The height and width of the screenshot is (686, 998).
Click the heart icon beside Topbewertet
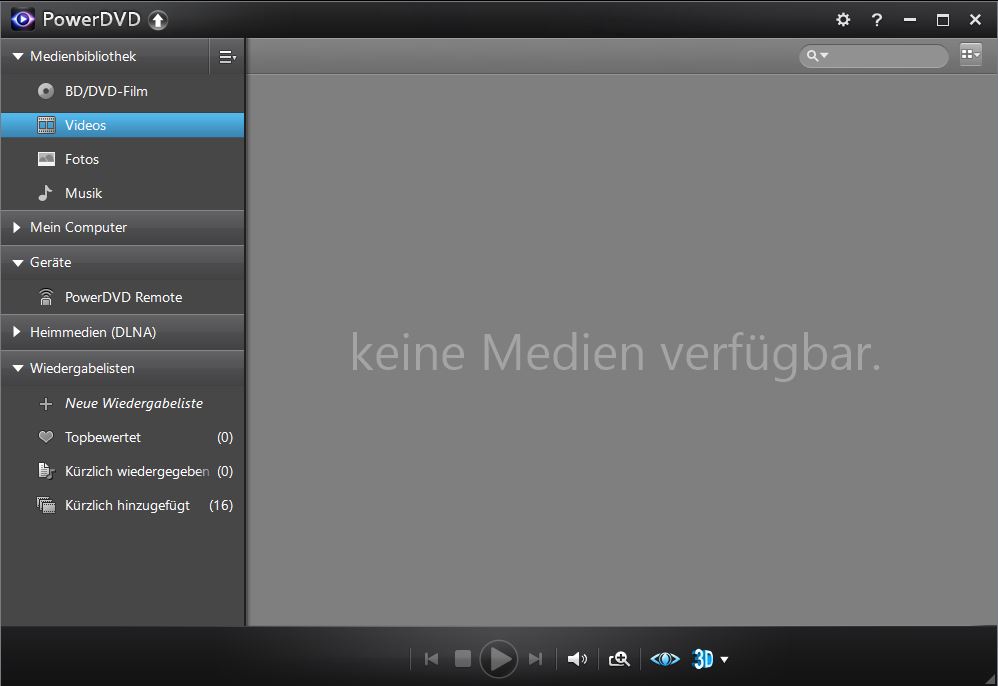[x=46, y=437]
